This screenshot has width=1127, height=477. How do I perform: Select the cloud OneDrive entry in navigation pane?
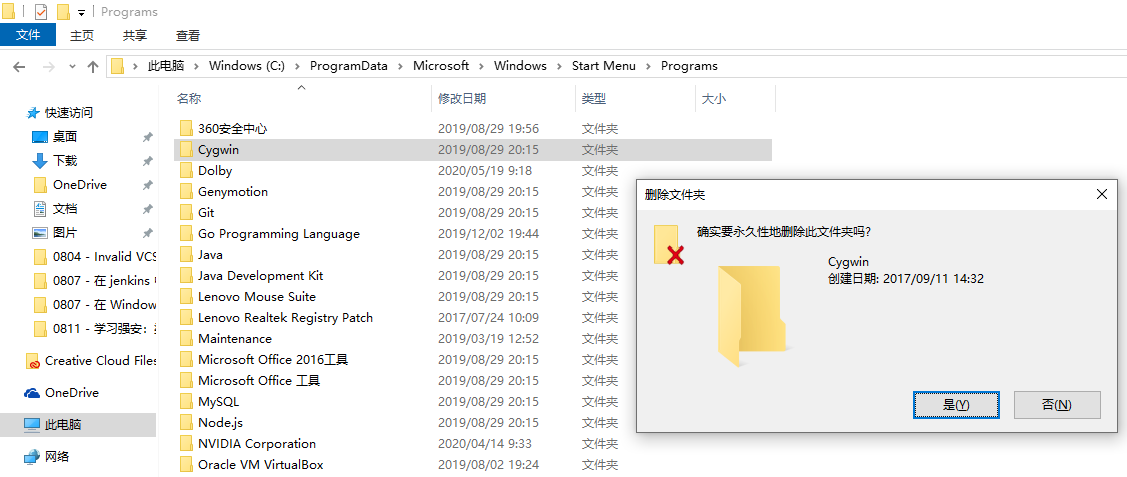click(72, 393)
